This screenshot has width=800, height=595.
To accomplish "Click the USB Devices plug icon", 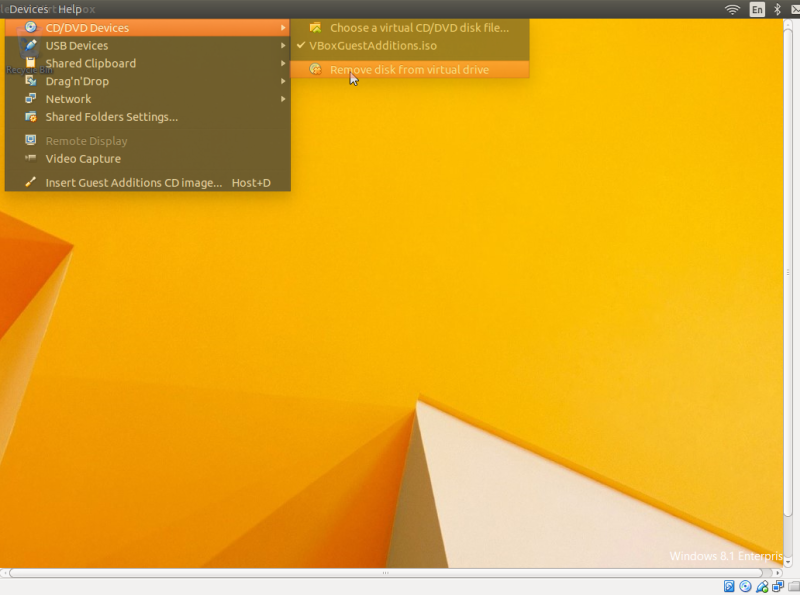I will point(31,45).
